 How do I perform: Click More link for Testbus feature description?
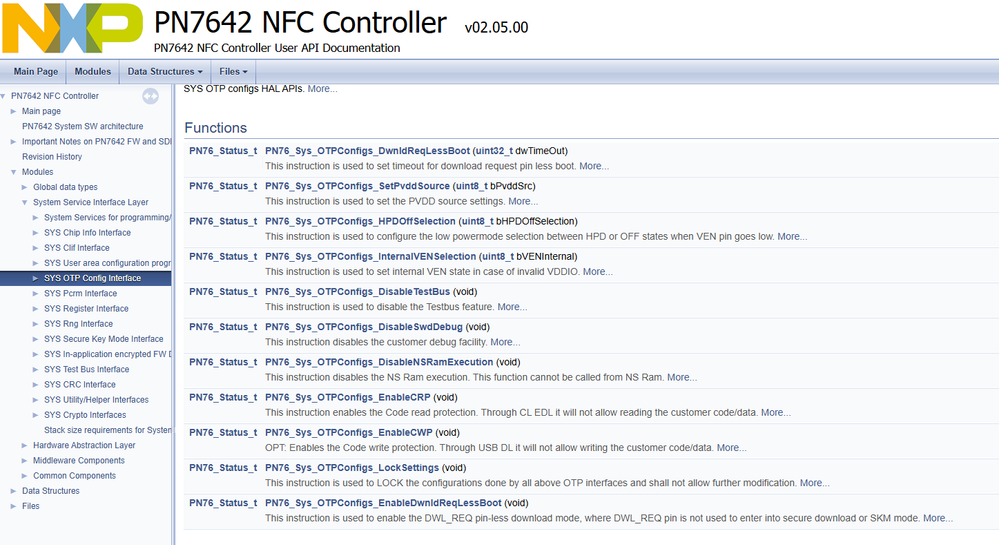tap(512, 307)
